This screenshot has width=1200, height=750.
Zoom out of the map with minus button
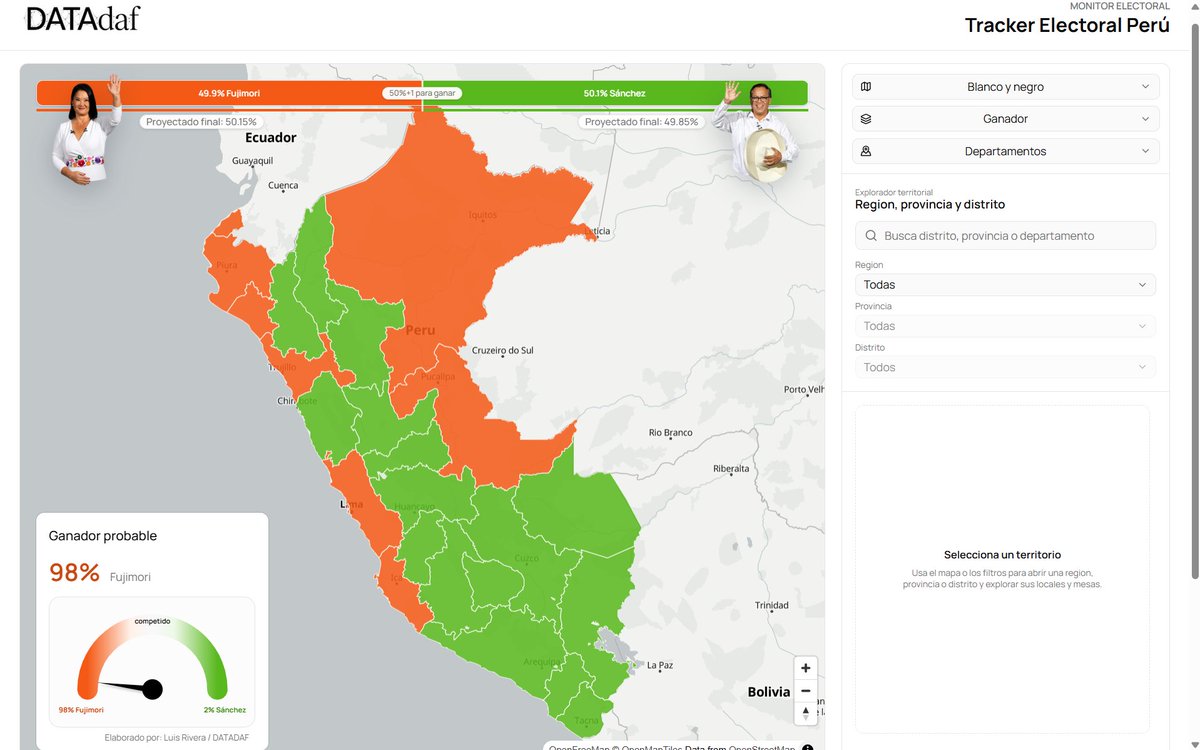[806, 690]
